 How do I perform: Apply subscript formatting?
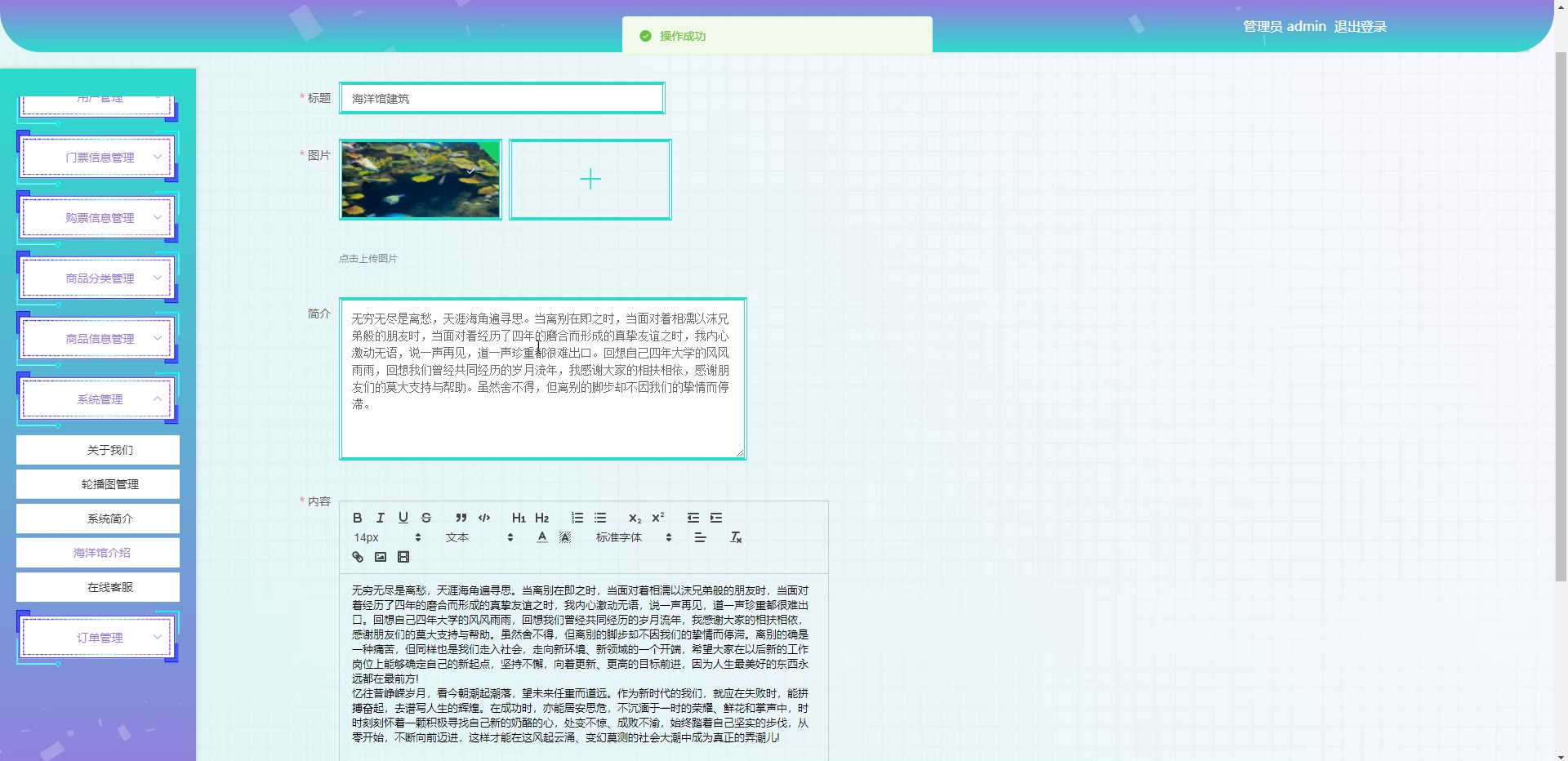pos(635,518)
